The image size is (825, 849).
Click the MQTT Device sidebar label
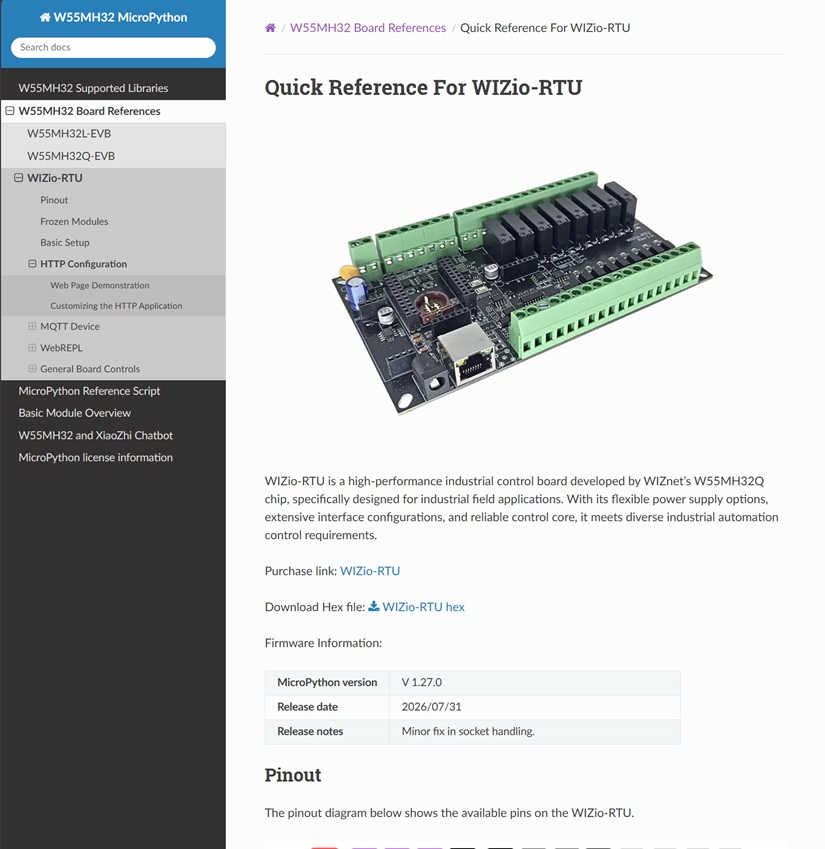[x=70, y=326]
